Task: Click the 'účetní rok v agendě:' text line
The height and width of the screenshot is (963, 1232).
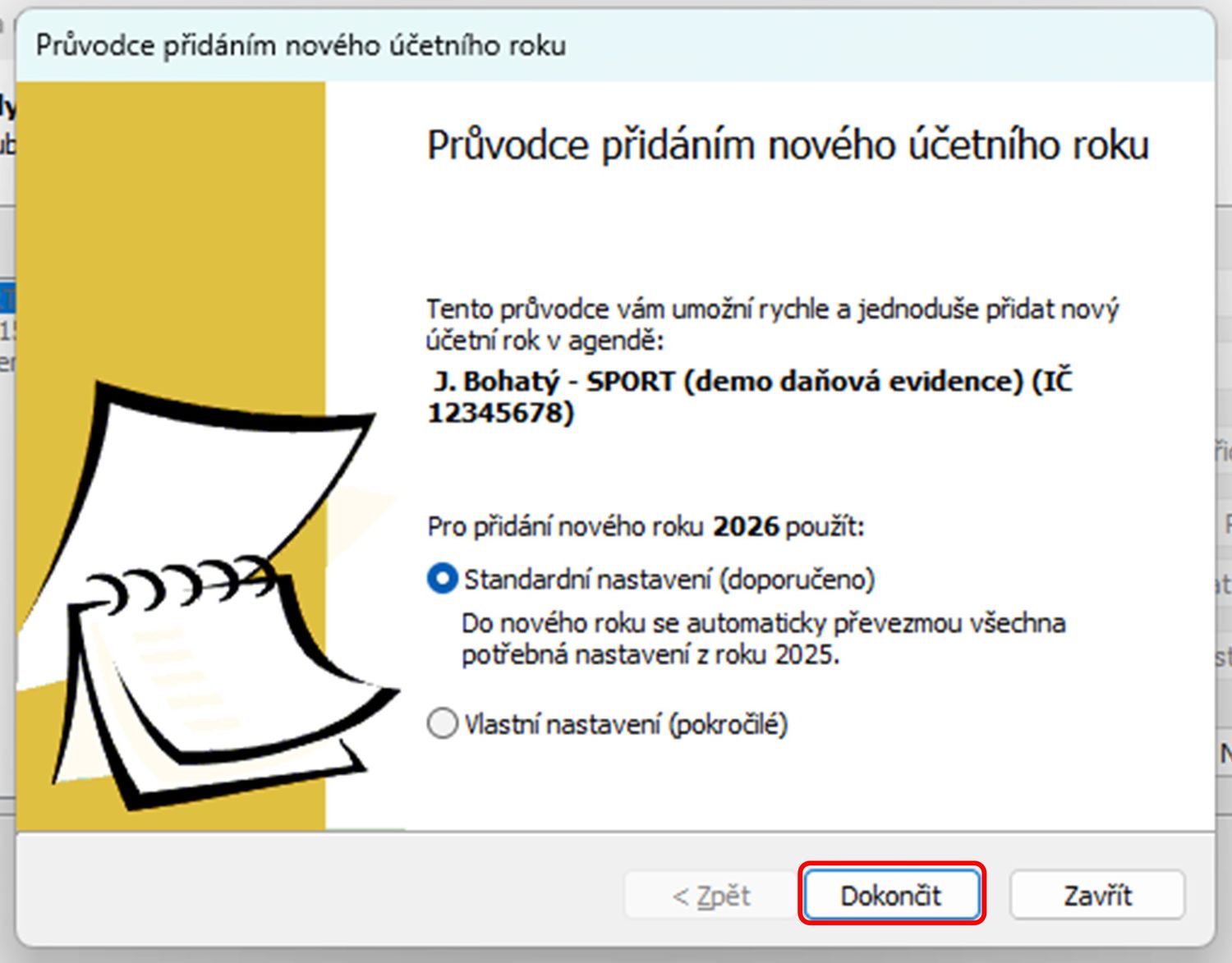Action: tap(544, 340)
